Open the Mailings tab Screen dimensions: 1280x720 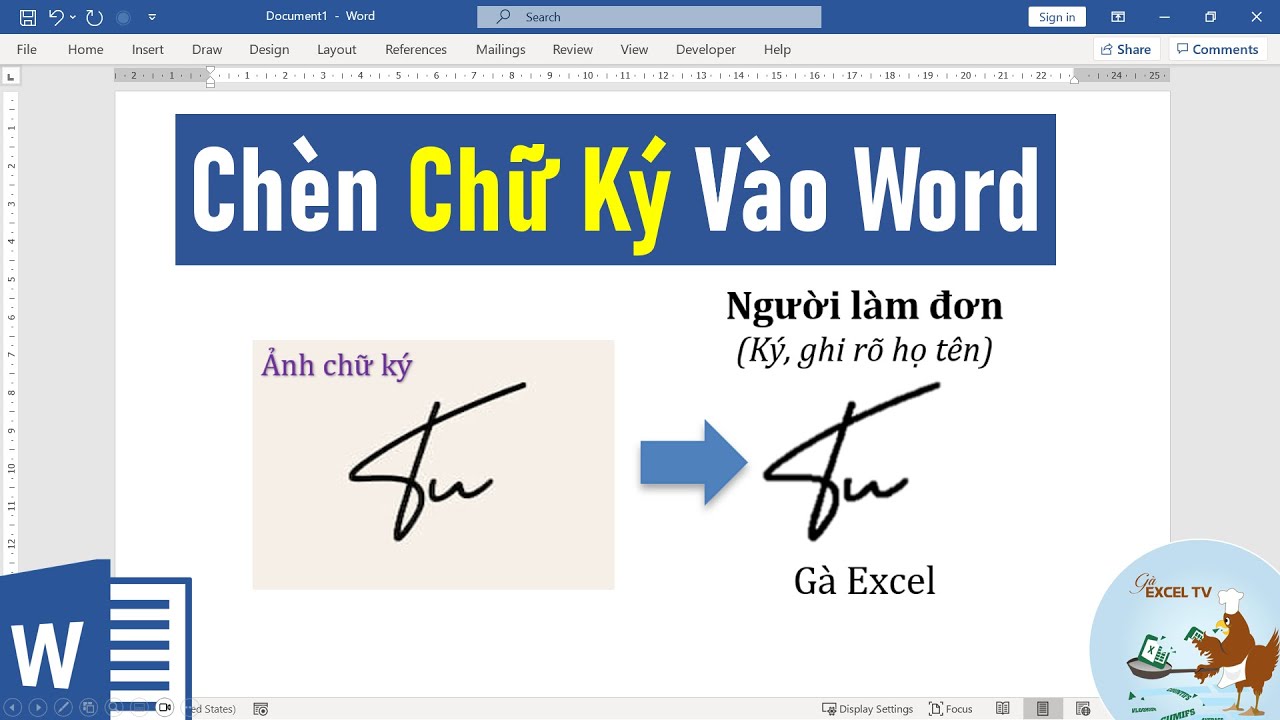(x=500, y=49)
